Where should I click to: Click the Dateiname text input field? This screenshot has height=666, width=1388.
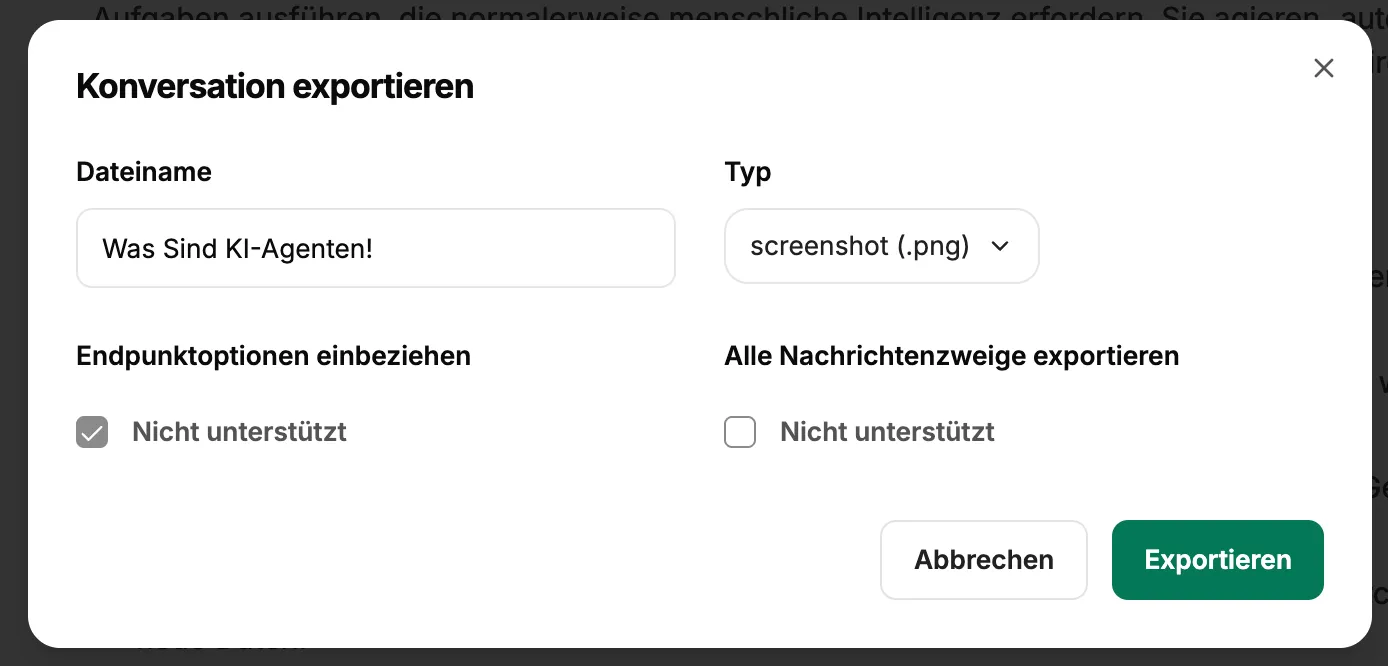[x=375, y=248]
